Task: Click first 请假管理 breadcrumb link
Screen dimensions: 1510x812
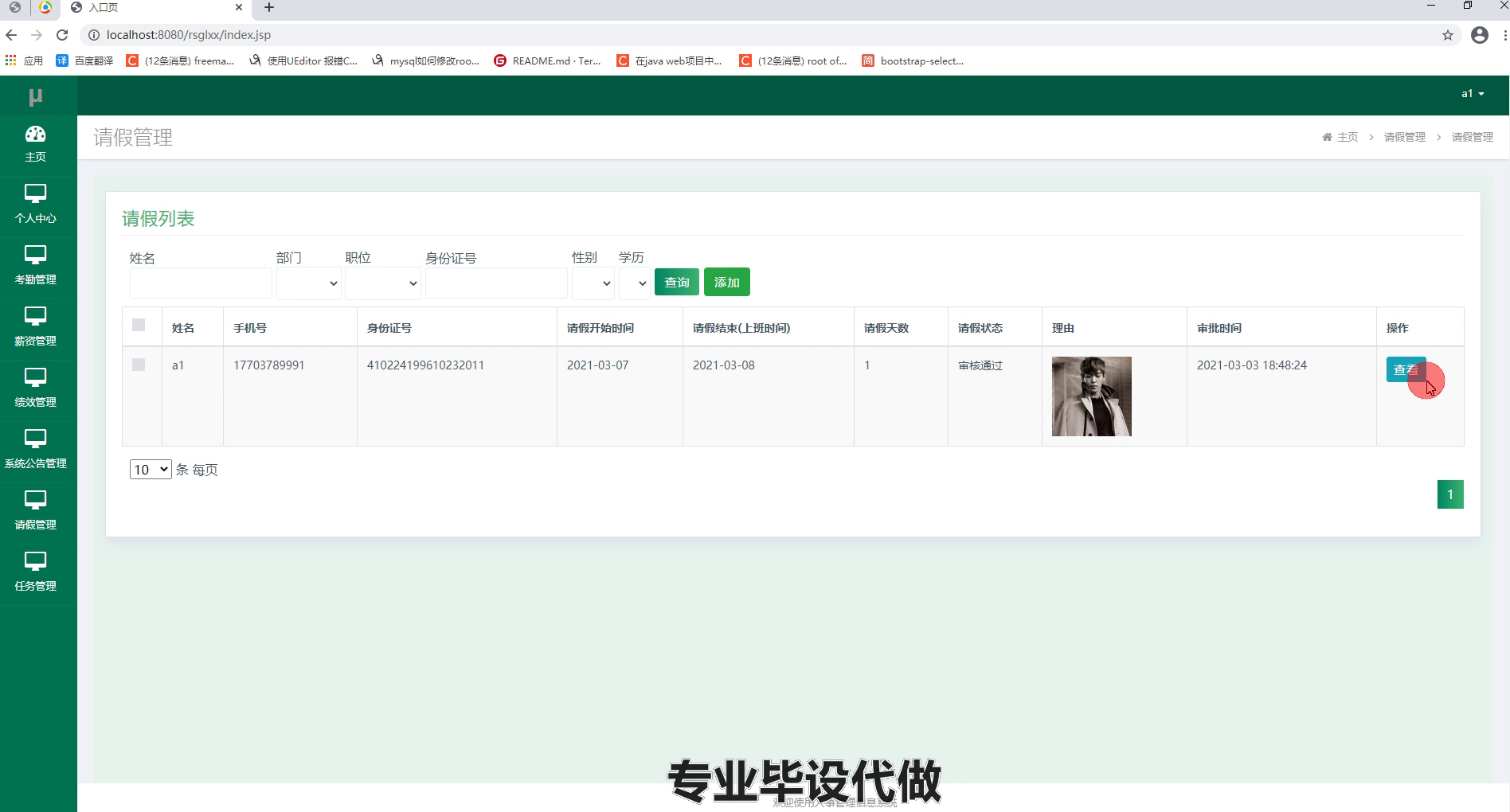Action: [1405, 137]
